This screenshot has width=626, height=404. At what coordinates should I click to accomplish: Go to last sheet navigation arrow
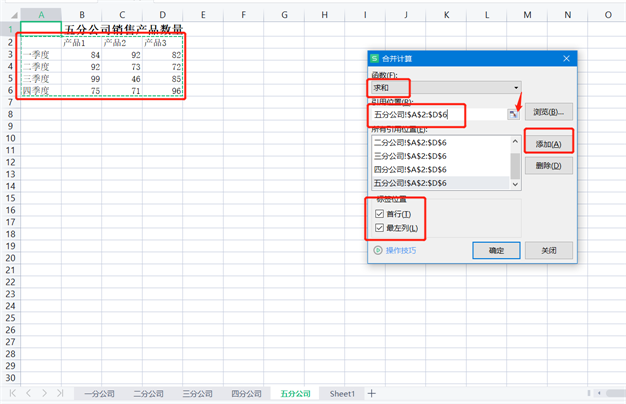coord(60,394)
